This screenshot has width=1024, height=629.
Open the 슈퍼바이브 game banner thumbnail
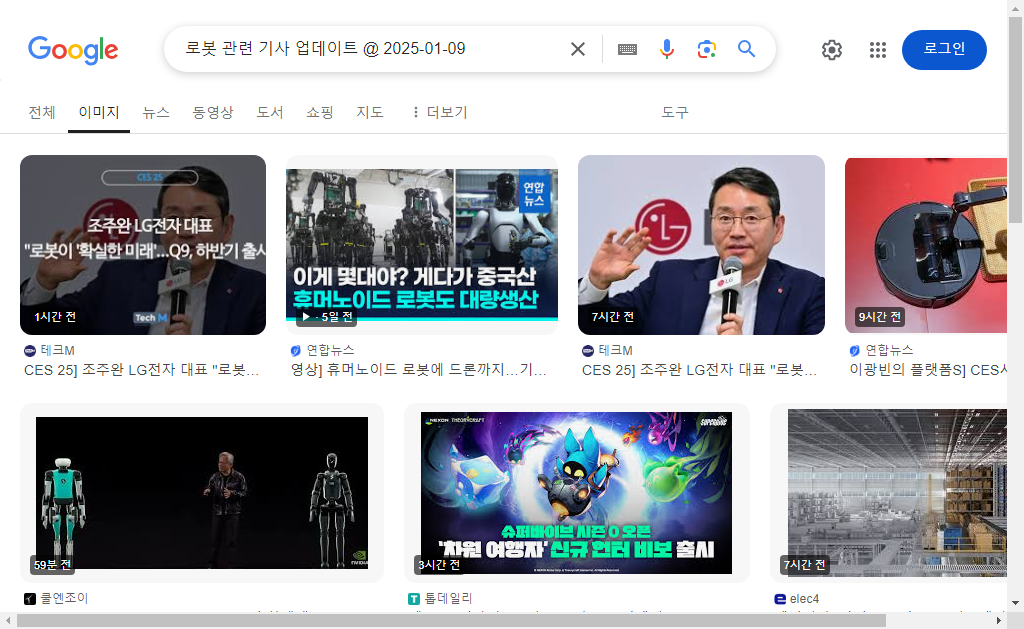pyautogui.click(x=576, y=492)
